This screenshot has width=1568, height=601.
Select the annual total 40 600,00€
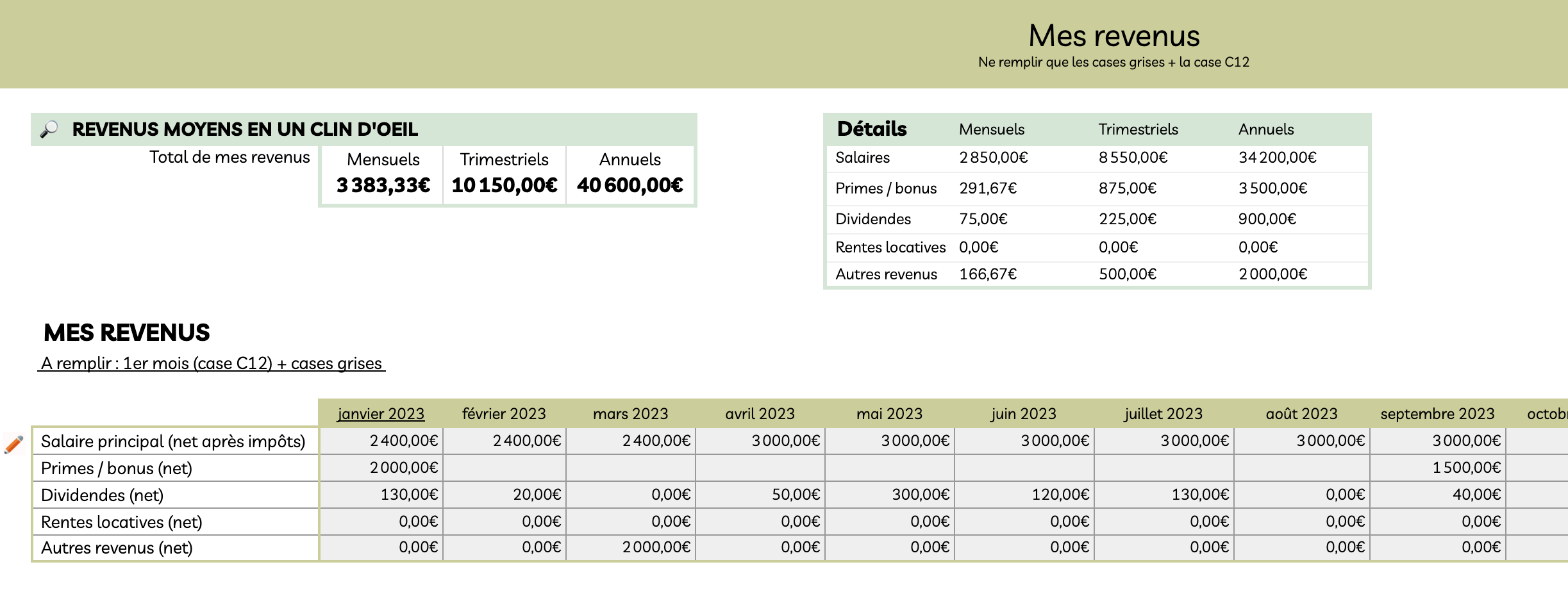pos(630,185)
